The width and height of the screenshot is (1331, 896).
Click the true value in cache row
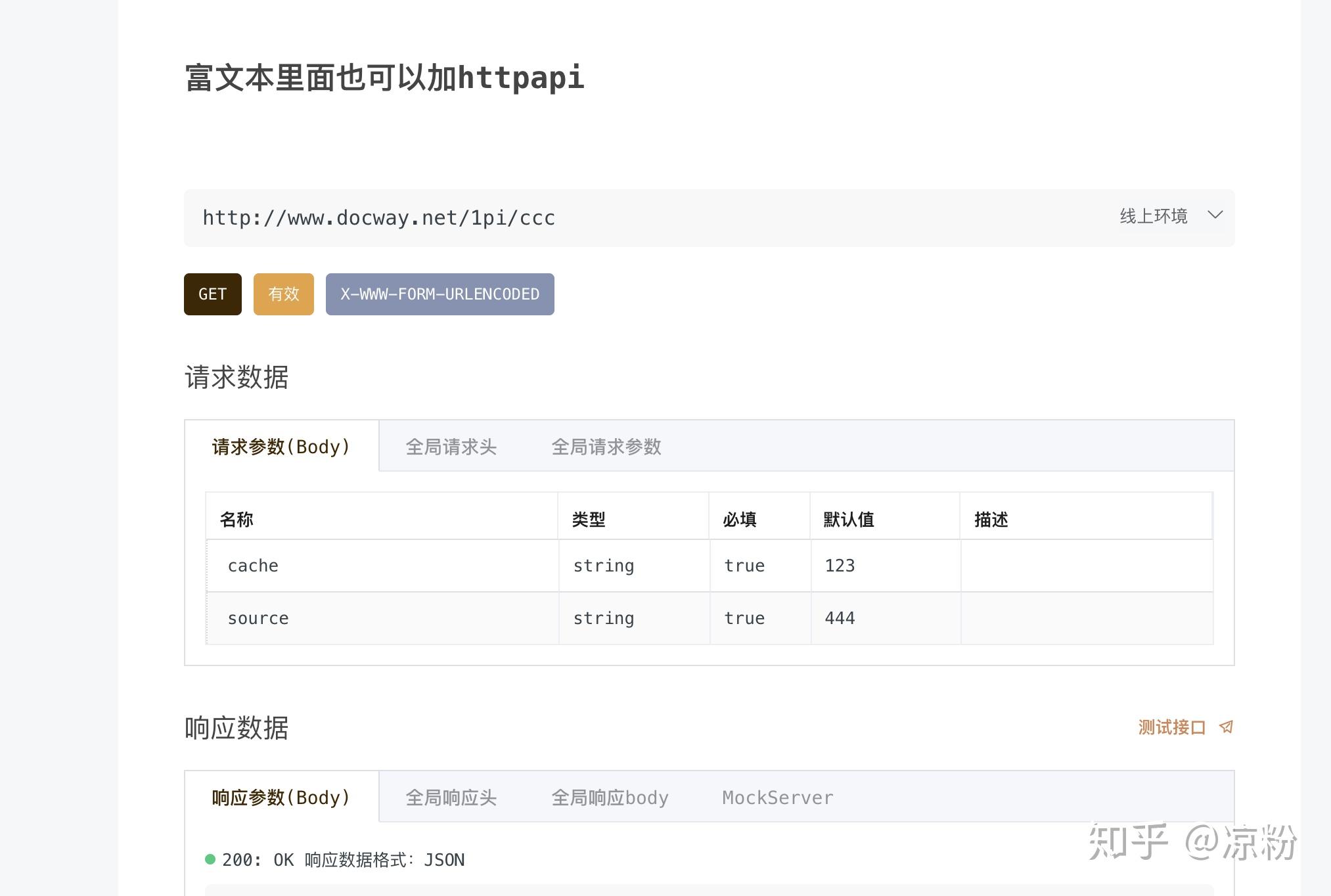pyautogui.click(x=744, y=566)
